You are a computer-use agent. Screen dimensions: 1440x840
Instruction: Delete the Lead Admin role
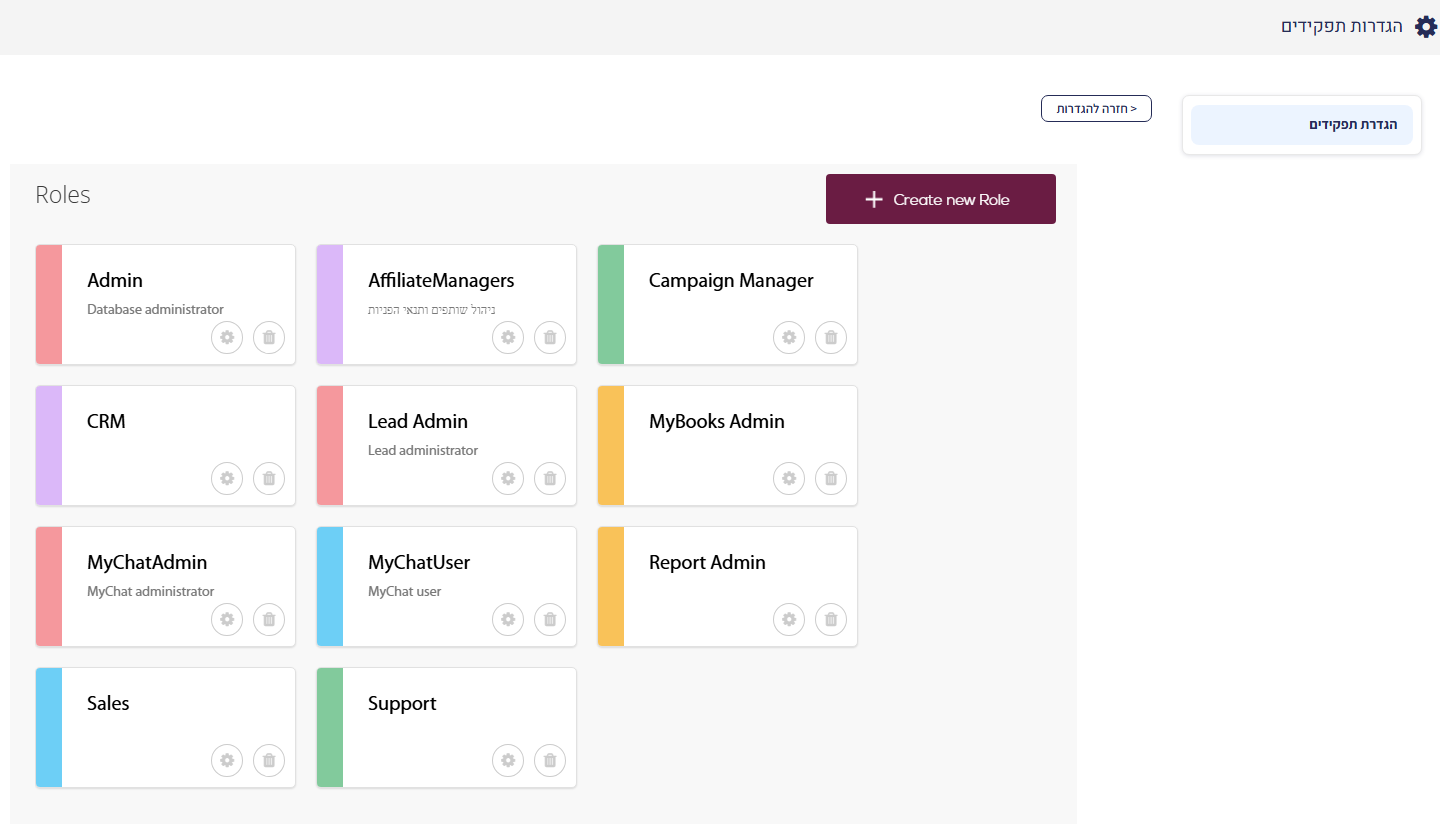pyautogui.click(x=550, y=479)
